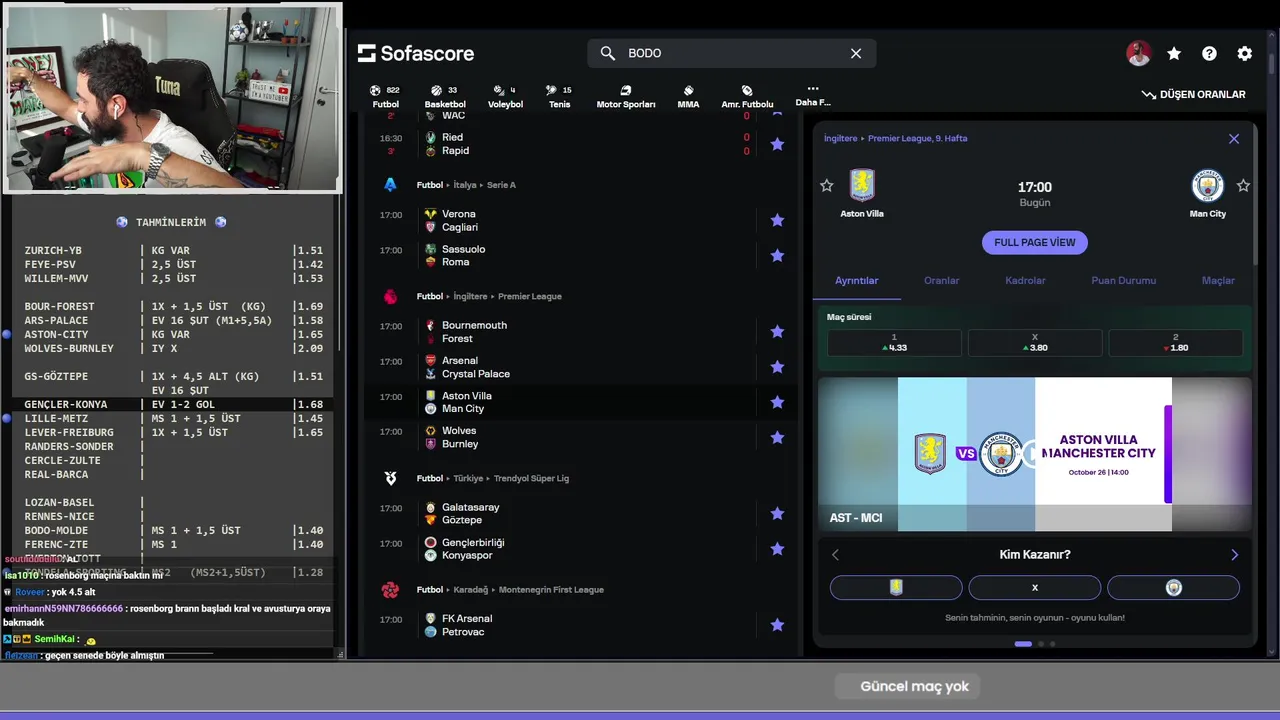Switch to the Kadrolar tab

pos(1025,281)
